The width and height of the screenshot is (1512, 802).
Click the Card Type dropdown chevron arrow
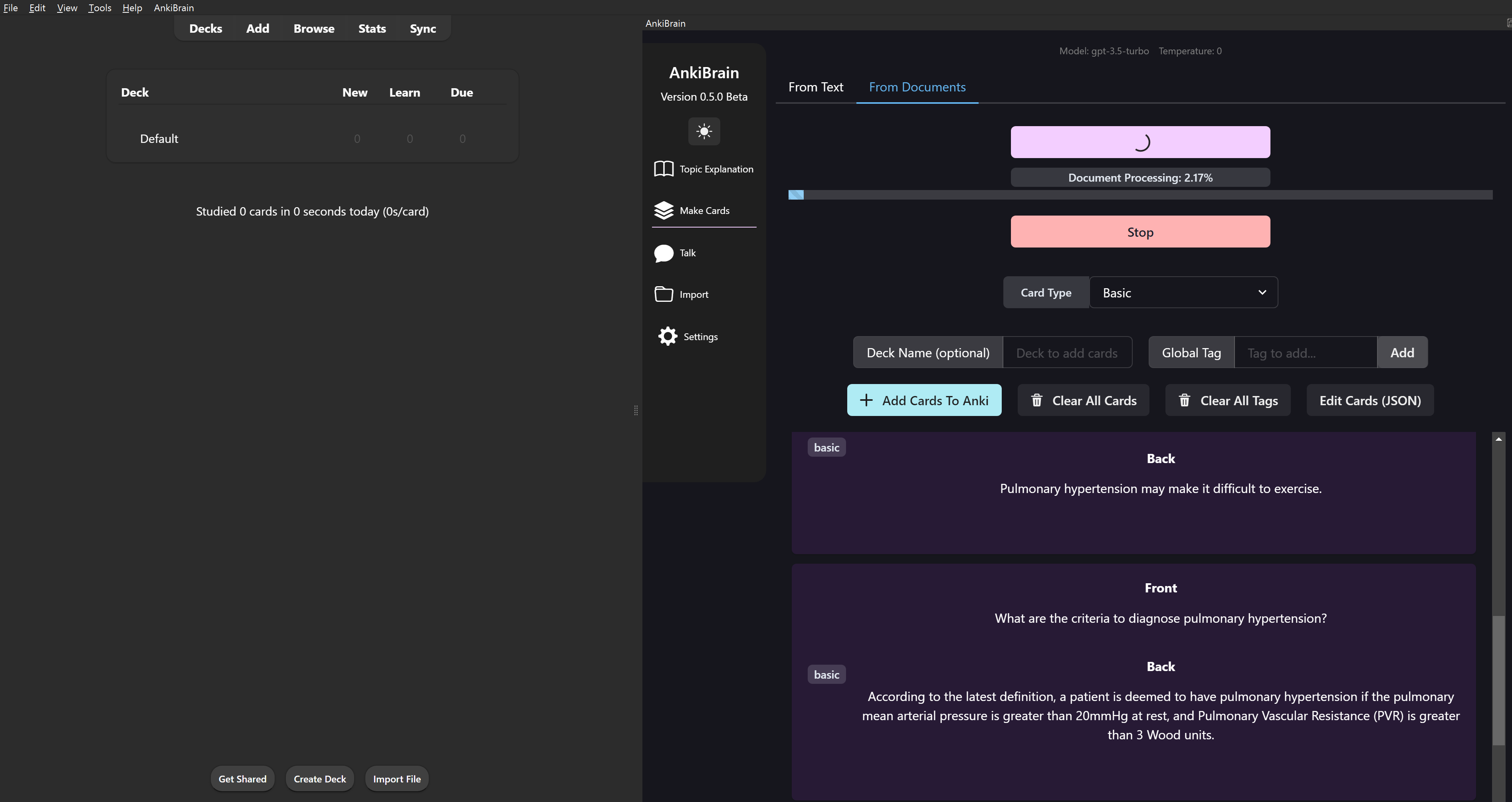point(1262,292)
